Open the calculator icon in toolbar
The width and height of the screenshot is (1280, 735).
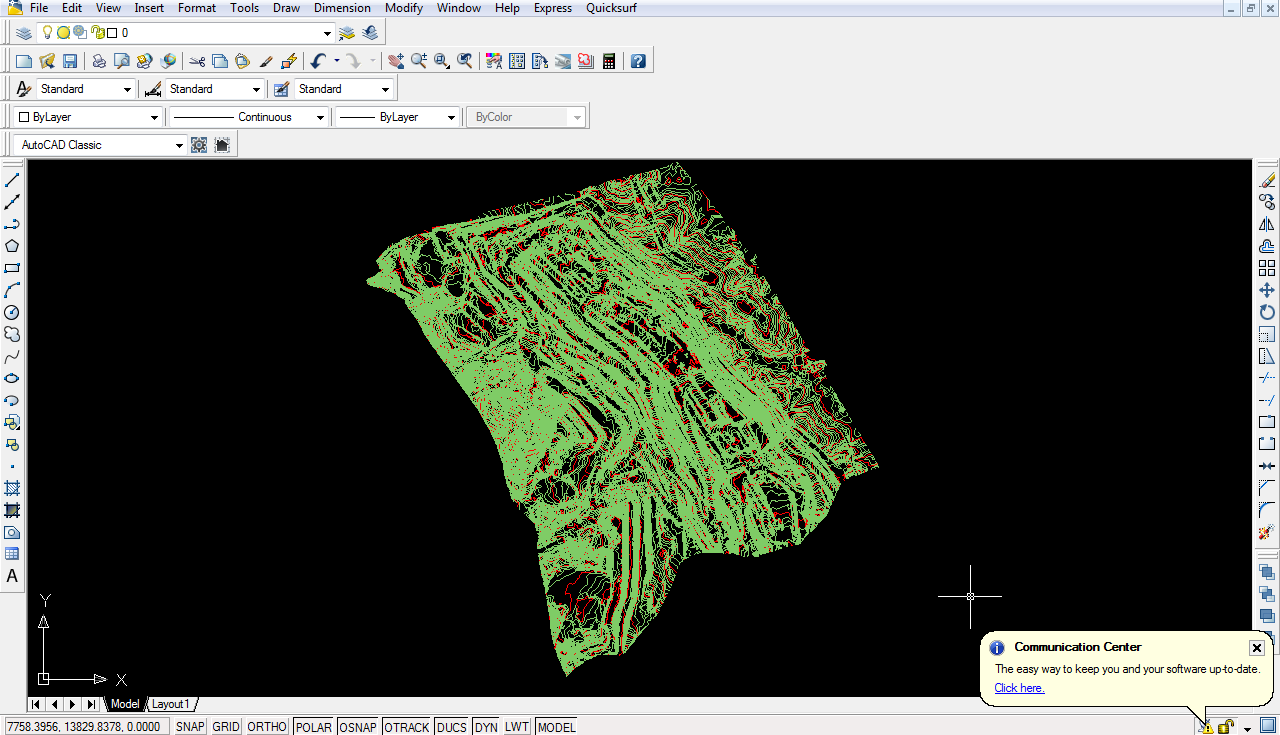(x=609, y=61)
